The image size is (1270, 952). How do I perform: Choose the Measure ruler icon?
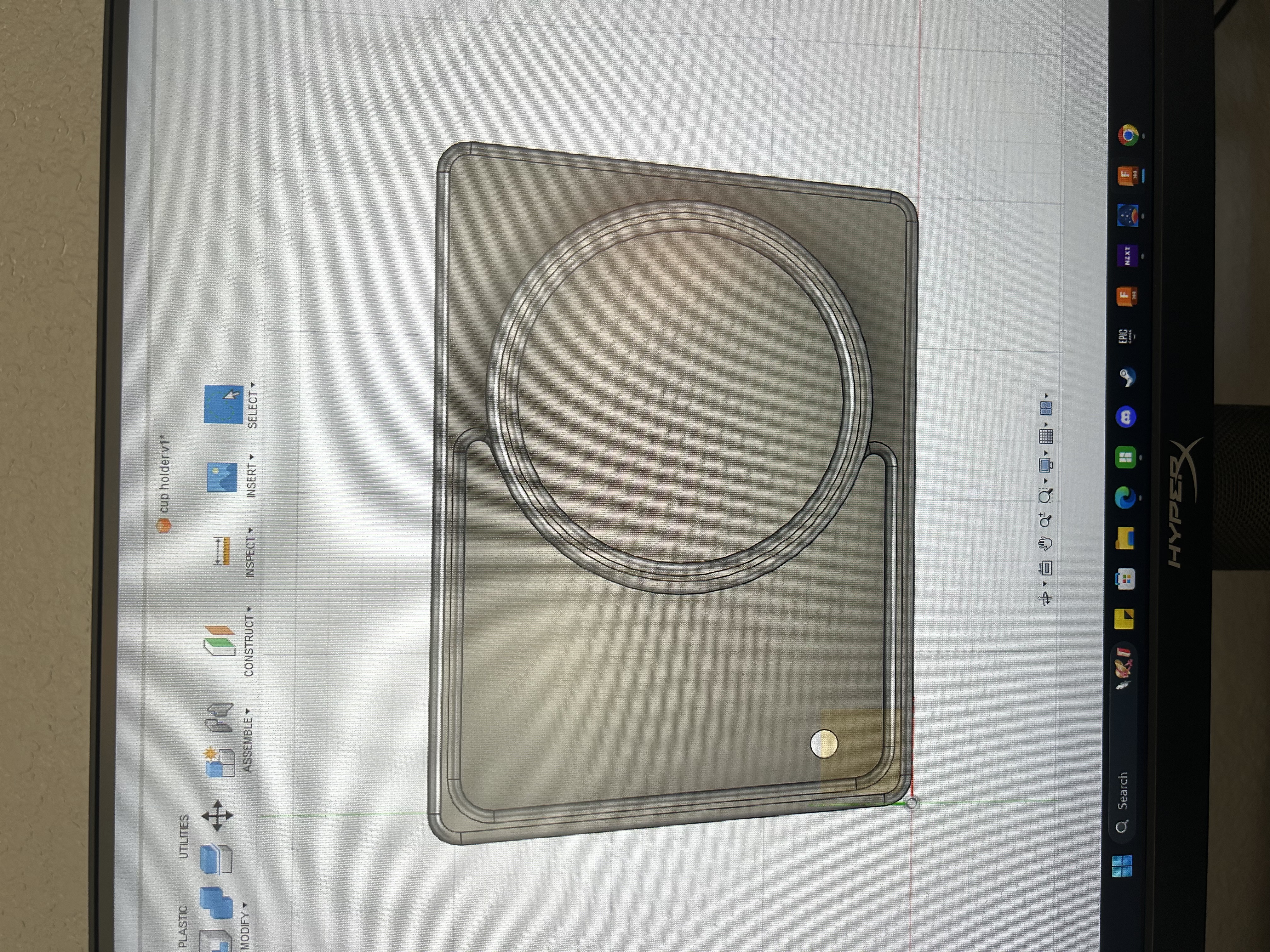click(x=221, y=552)
